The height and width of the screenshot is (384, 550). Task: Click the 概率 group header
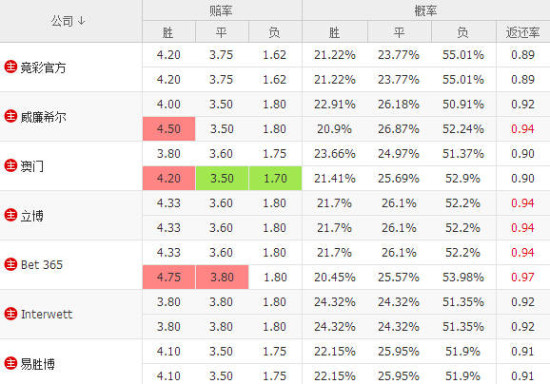tap(425, 11)
